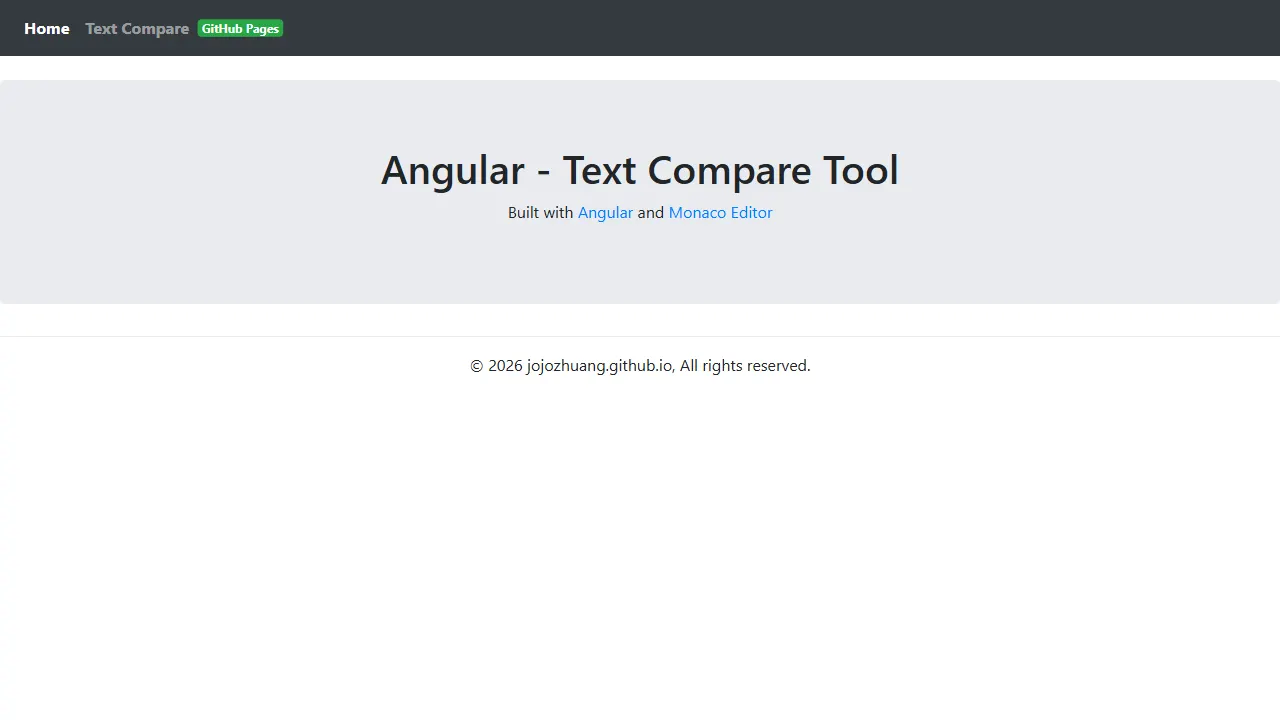
Task: Go to Text Compare in navbar
Action: pyautogui.click(x=137, y=28)
